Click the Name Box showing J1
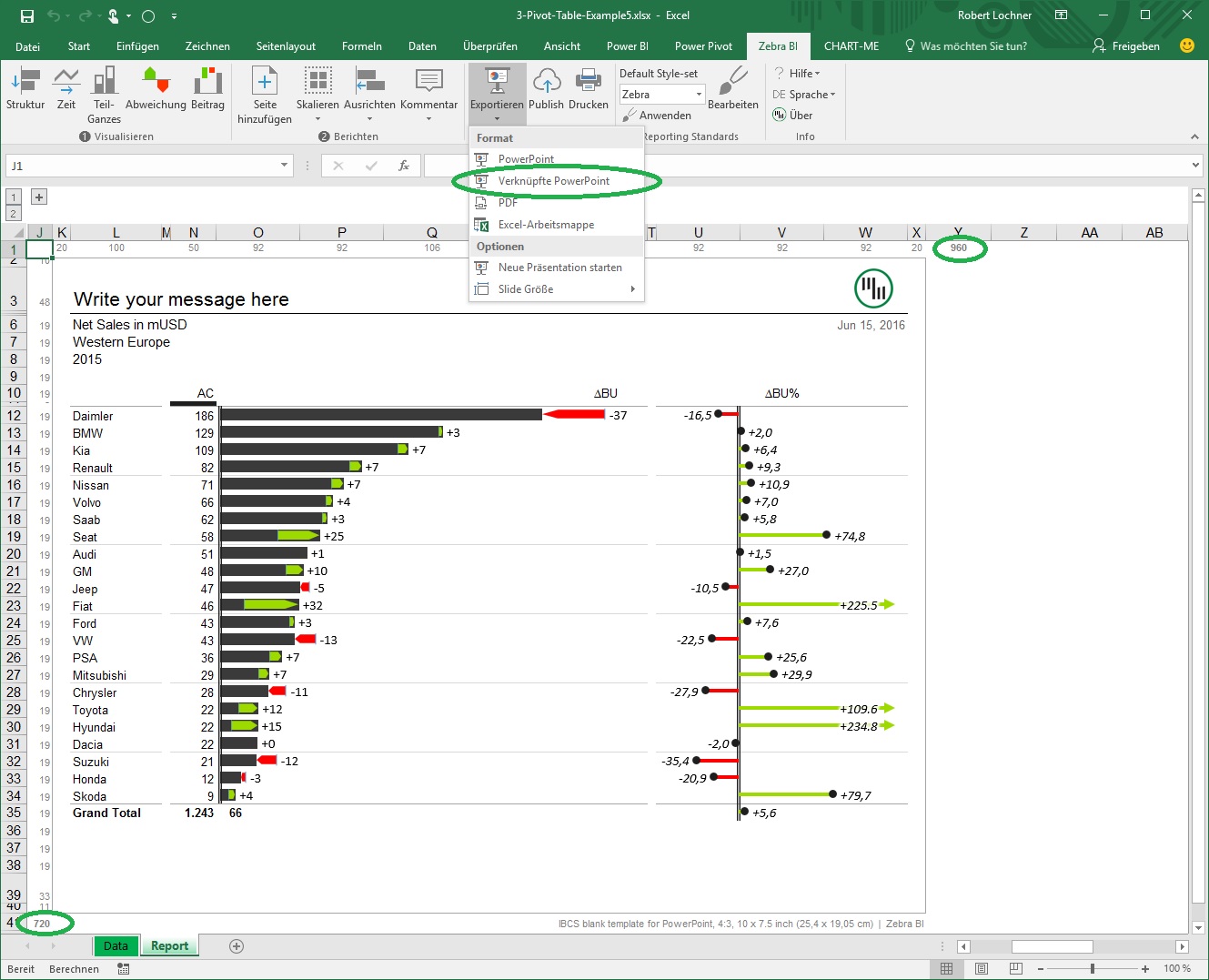This screenshot has width=1209, height=980. [x=141, y=166]
